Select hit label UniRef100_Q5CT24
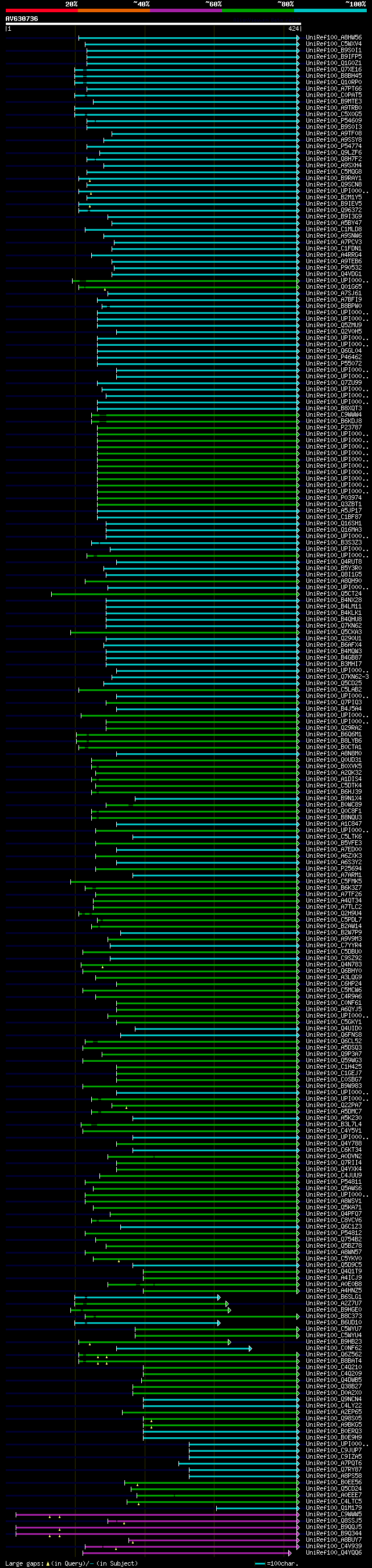The image size is (372, 1568). click(334, 593)
